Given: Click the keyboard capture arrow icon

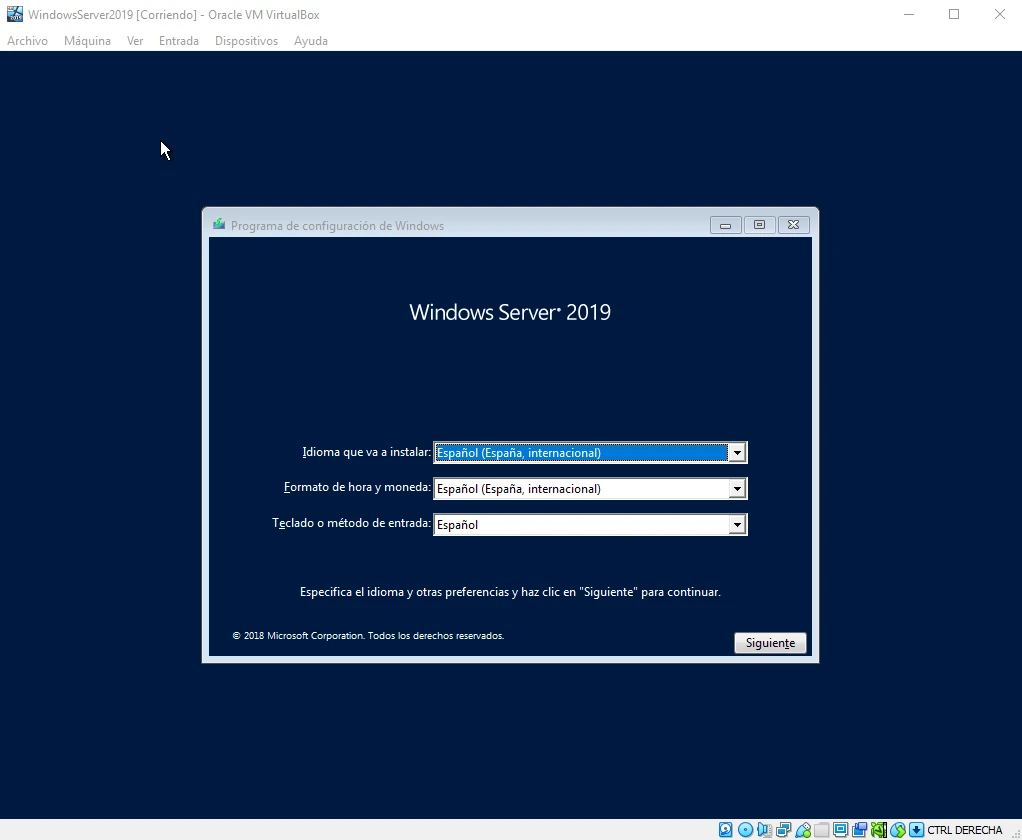Looking at the screenshot, I should click(x=916, y=830).
